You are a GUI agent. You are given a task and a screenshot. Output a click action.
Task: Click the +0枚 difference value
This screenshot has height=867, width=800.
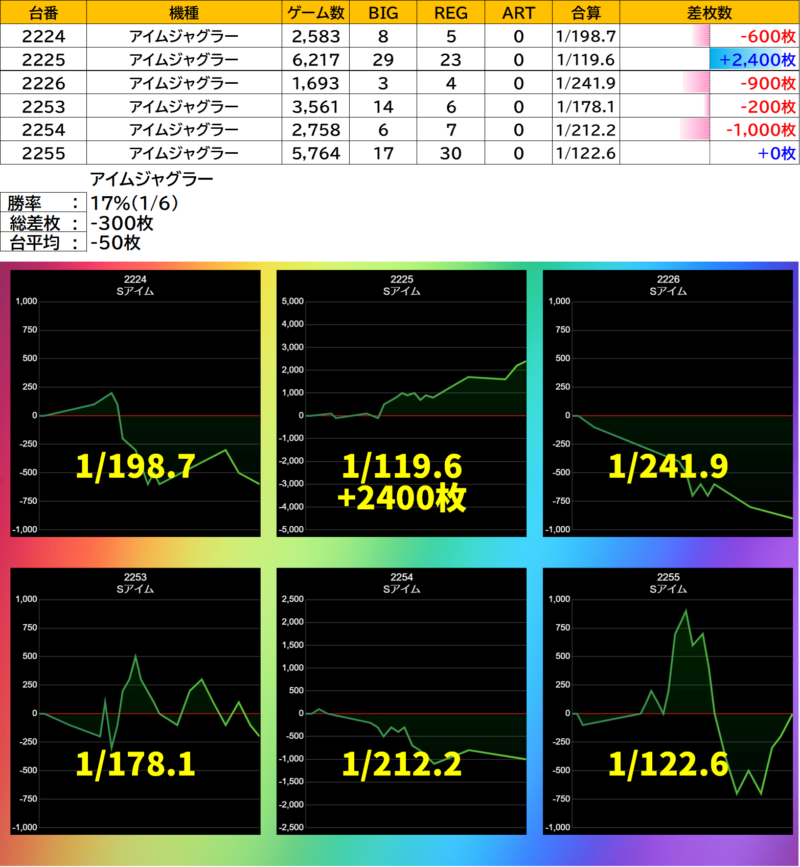[776, 153]
